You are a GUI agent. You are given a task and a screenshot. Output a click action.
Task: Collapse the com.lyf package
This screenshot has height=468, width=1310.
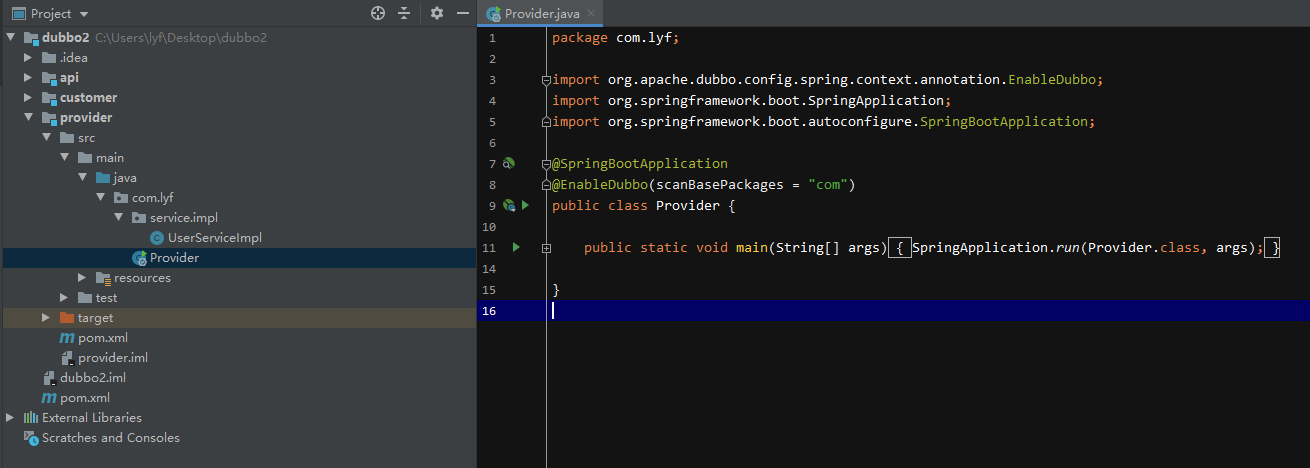pyautogui.click(x=101, y=198)
